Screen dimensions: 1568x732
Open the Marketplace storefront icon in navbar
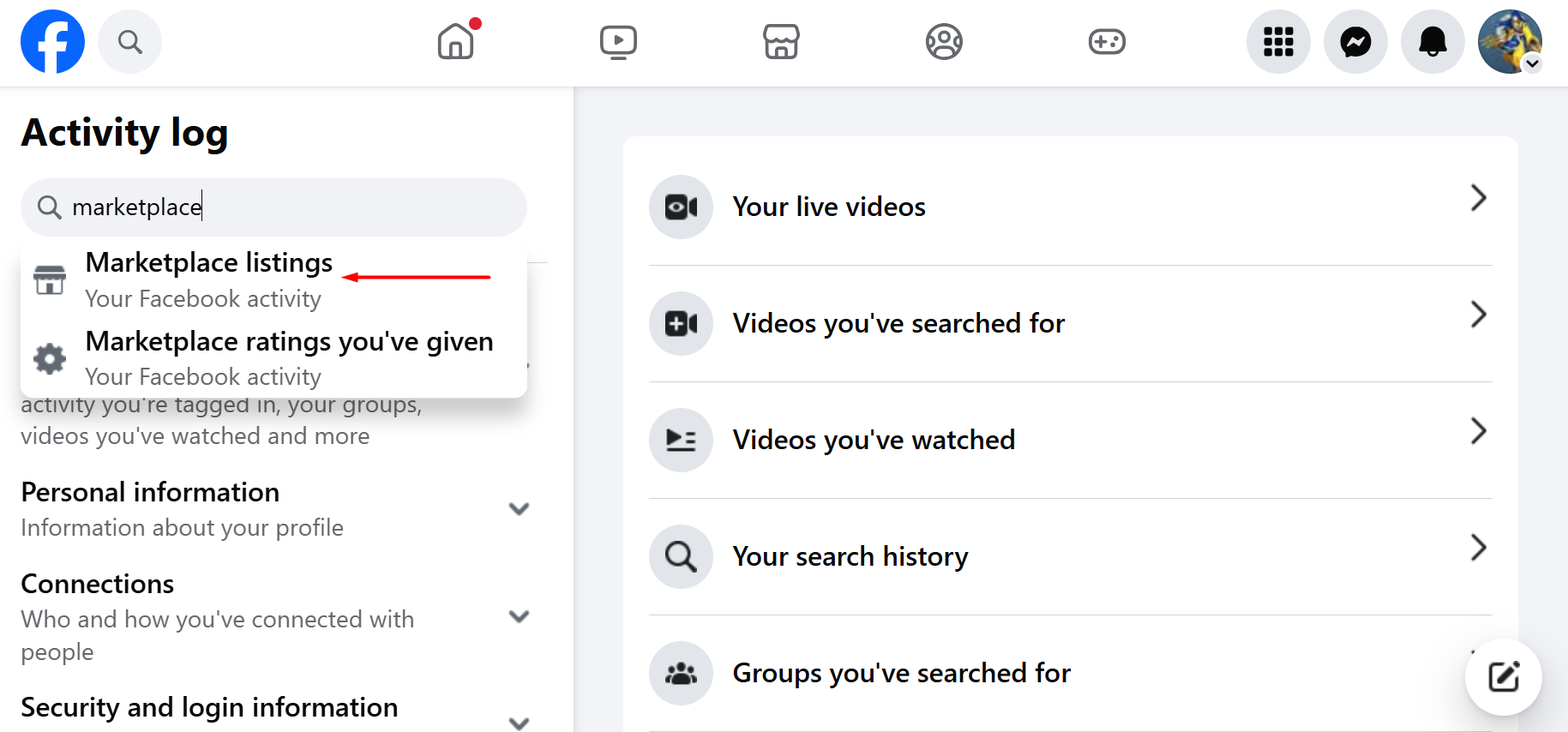pos(781,41)
